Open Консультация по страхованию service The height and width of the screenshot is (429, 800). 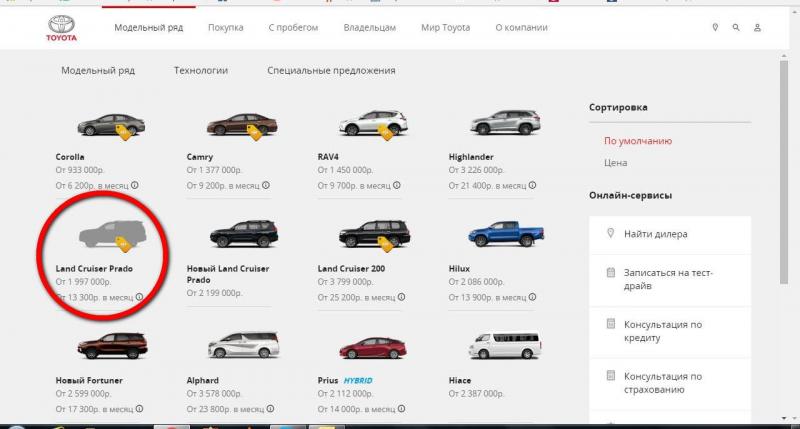click(x=670, y=383)
